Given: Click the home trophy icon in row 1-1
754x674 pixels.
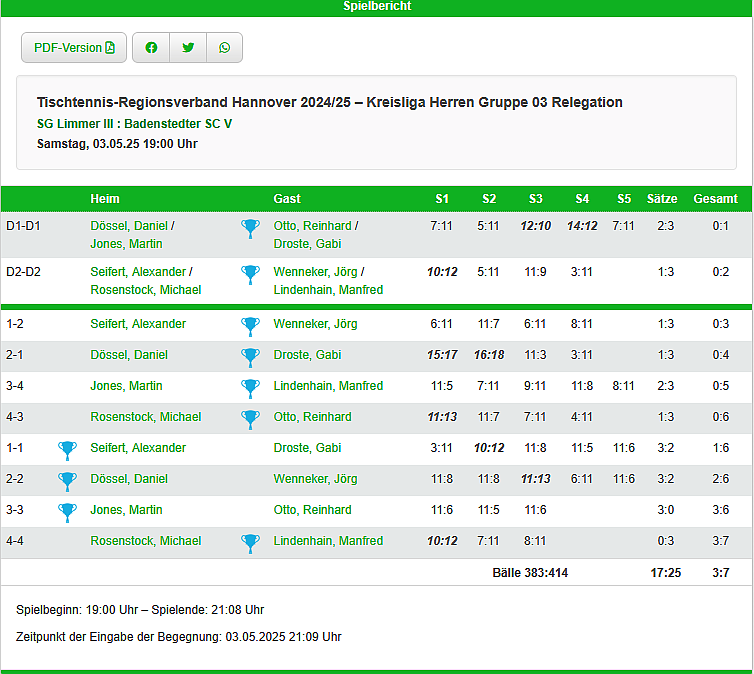Looking at the screenshot, I should pyautogui.click(x=67, y=449).
